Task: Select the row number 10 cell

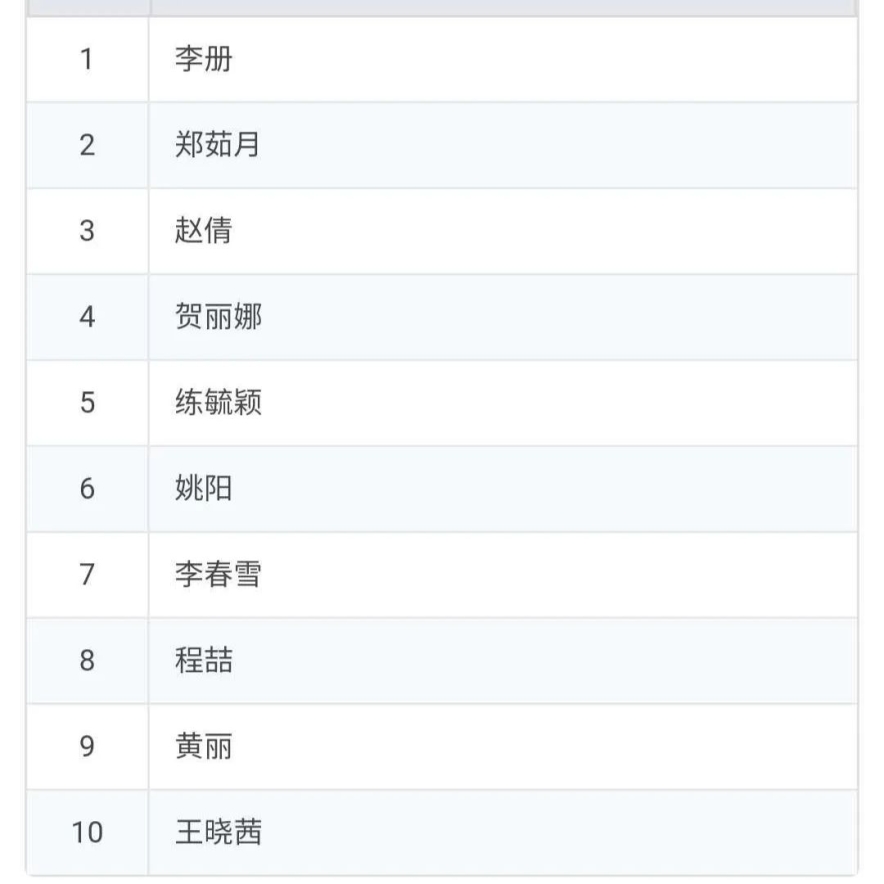Action: pyautogui.click(x=87, y=833)
